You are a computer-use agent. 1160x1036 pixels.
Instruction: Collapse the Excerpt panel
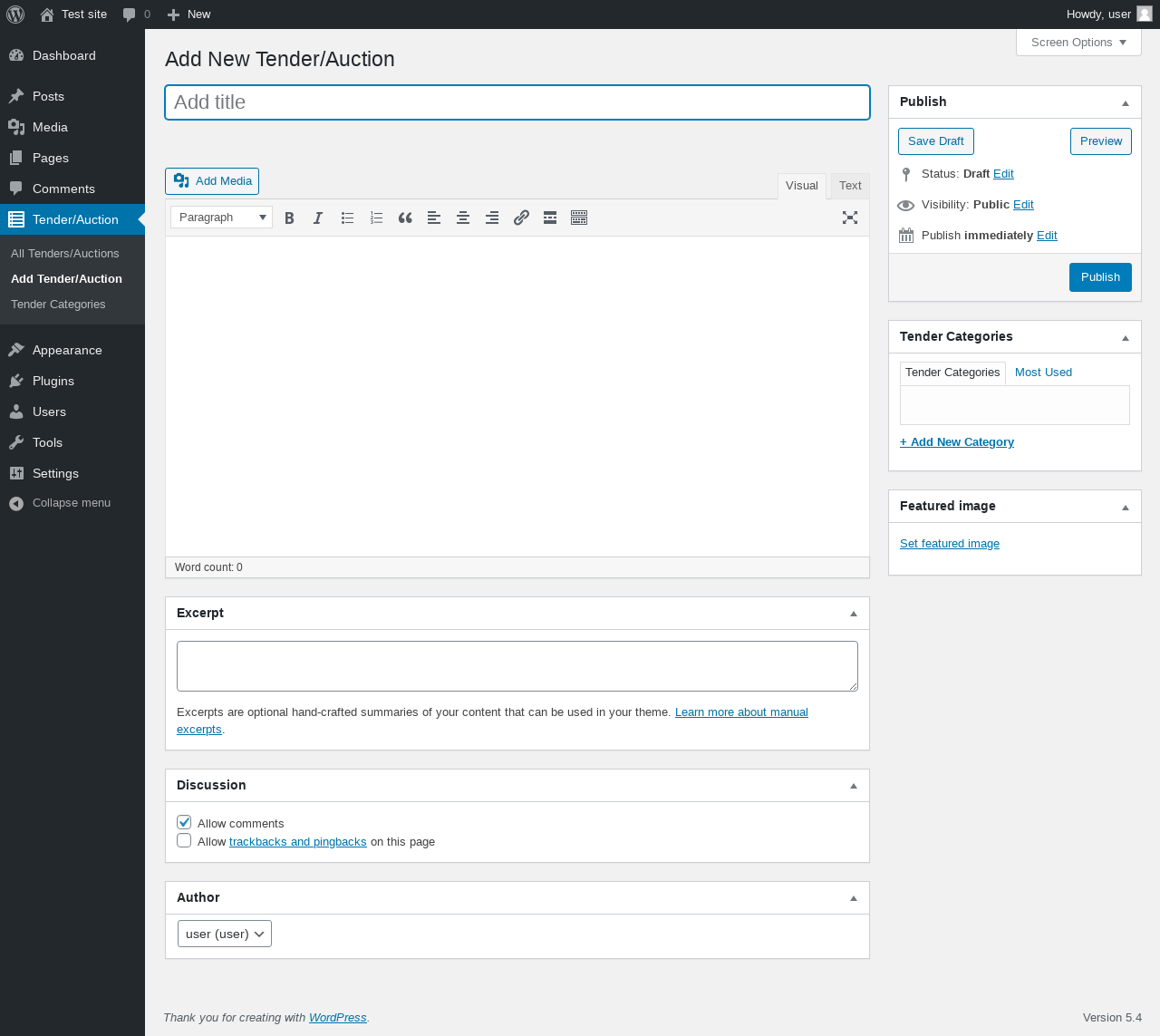coord(854,614)
